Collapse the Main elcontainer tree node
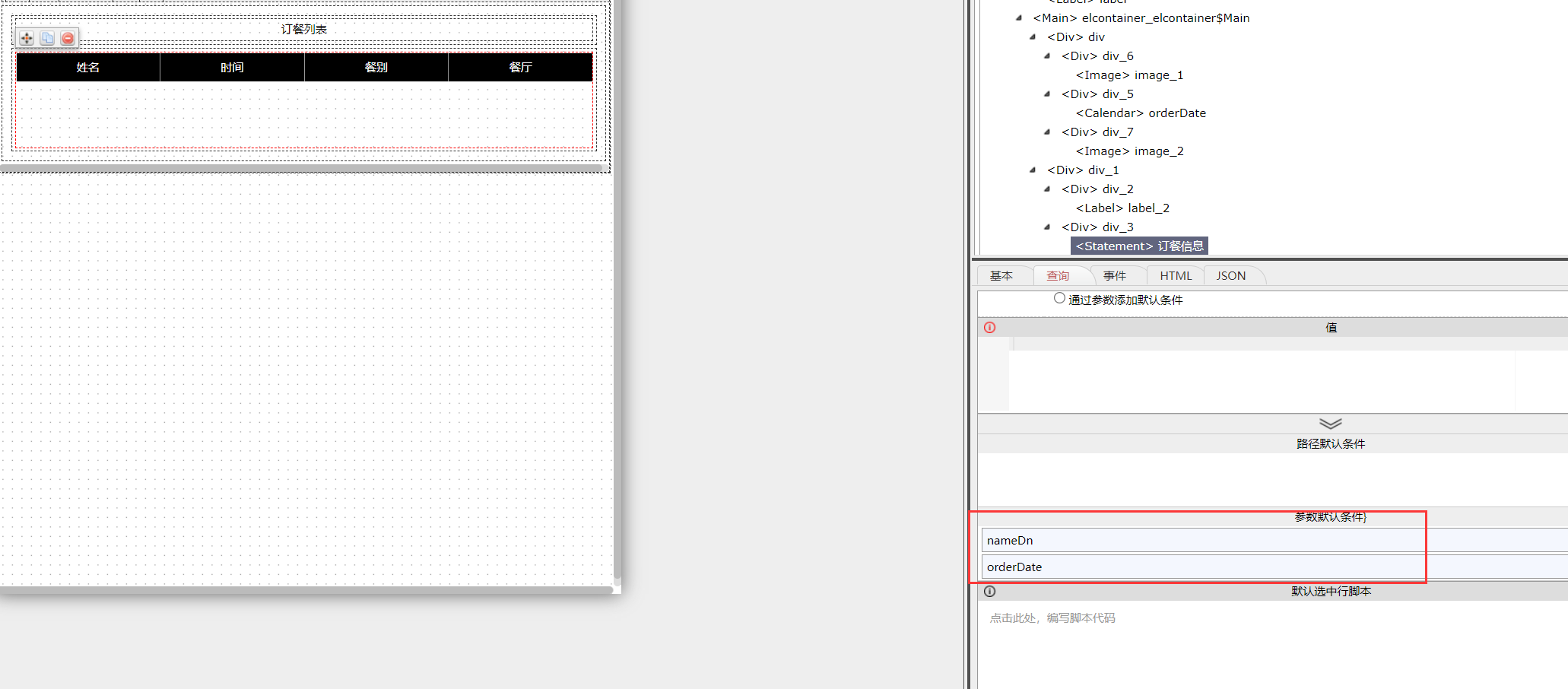Image resolution: width=1568 pixels, height=689 pixels. click(x=1019, y=17)
